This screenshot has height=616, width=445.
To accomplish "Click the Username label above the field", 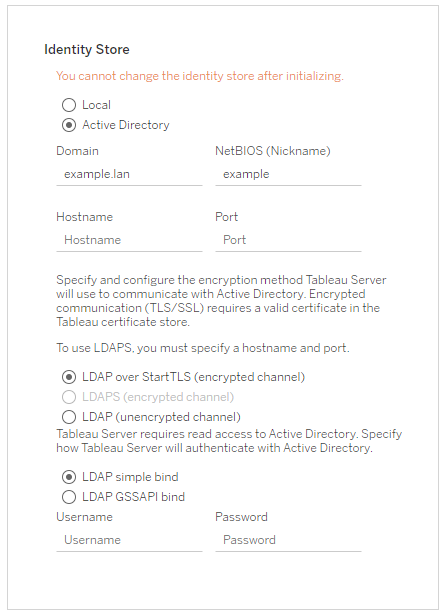I will pyautogui.click(x=84, y=517).
